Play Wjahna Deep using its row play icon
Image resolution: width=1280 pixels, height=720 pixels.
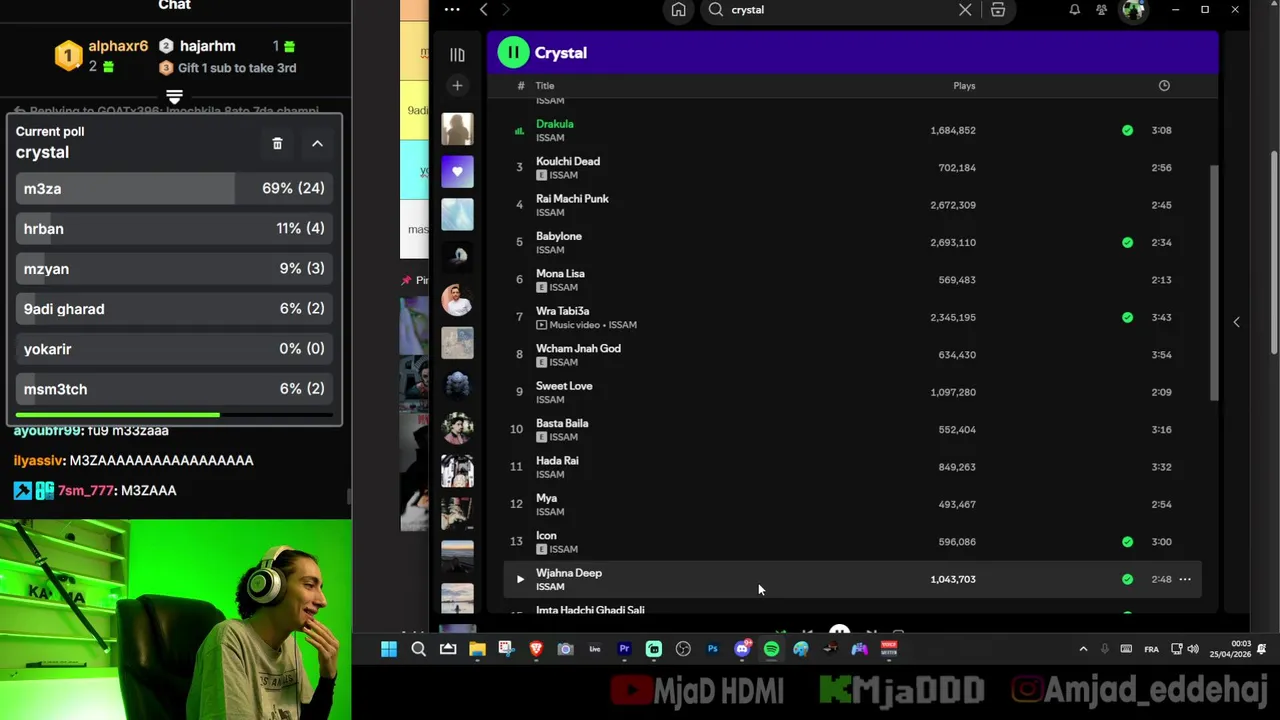(x=519, y=579)
